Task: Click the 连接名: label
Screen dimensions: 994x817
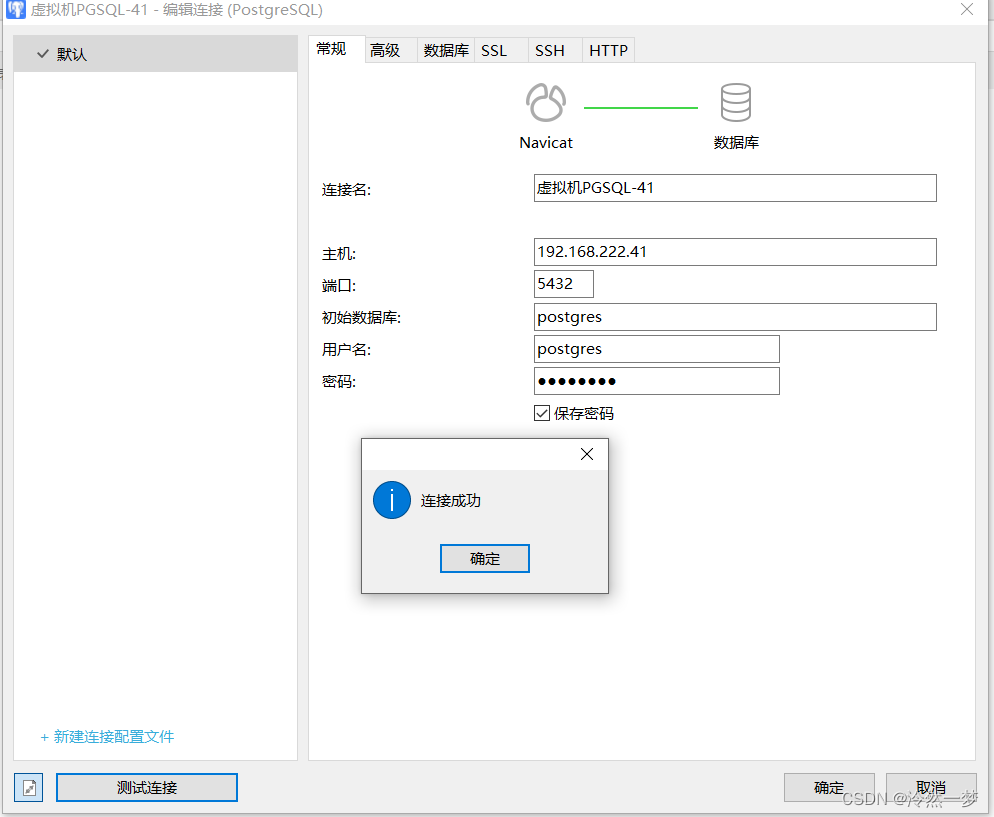Action: 346,190
